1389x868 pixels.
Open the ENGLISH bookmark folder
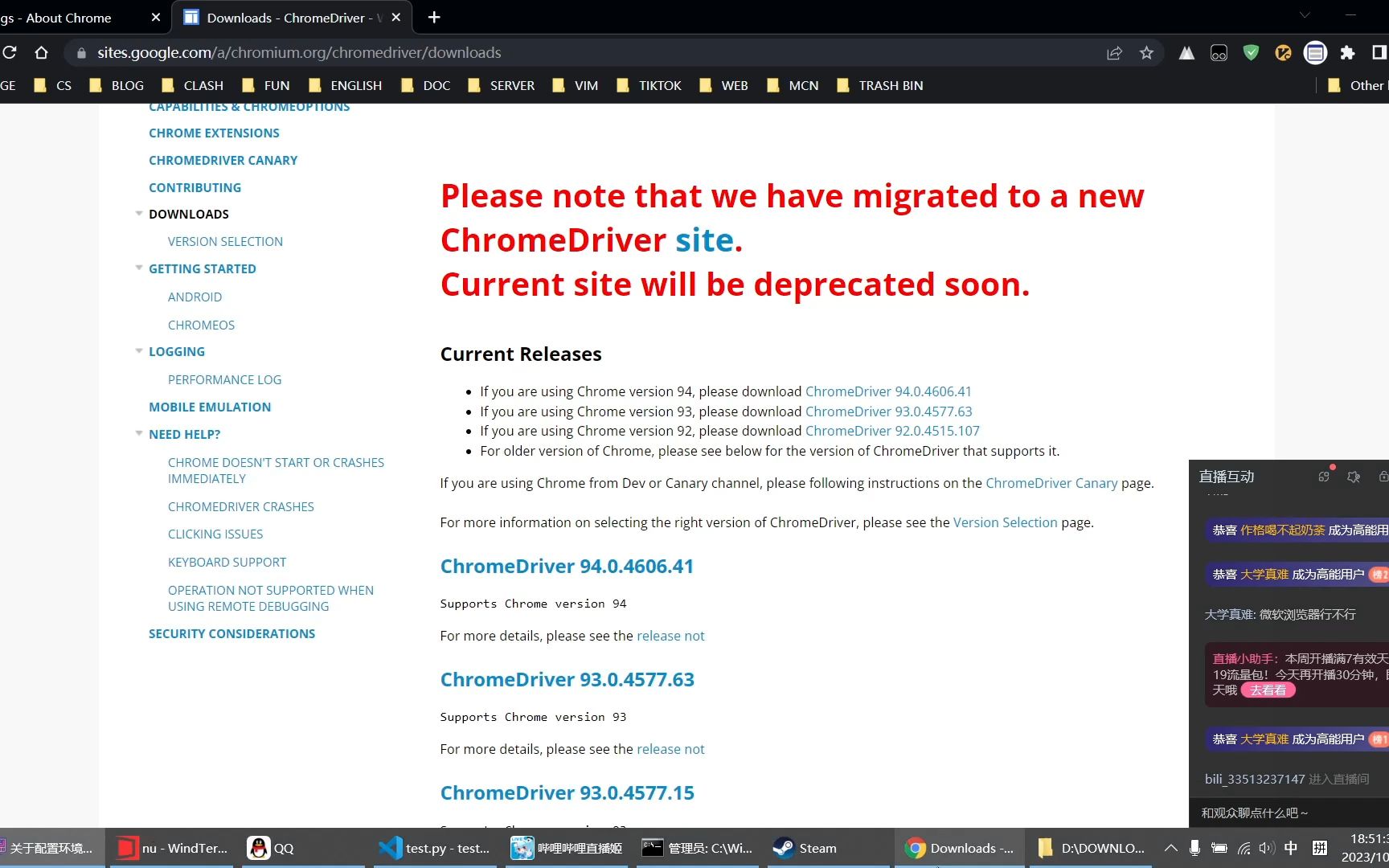[345, 85]
